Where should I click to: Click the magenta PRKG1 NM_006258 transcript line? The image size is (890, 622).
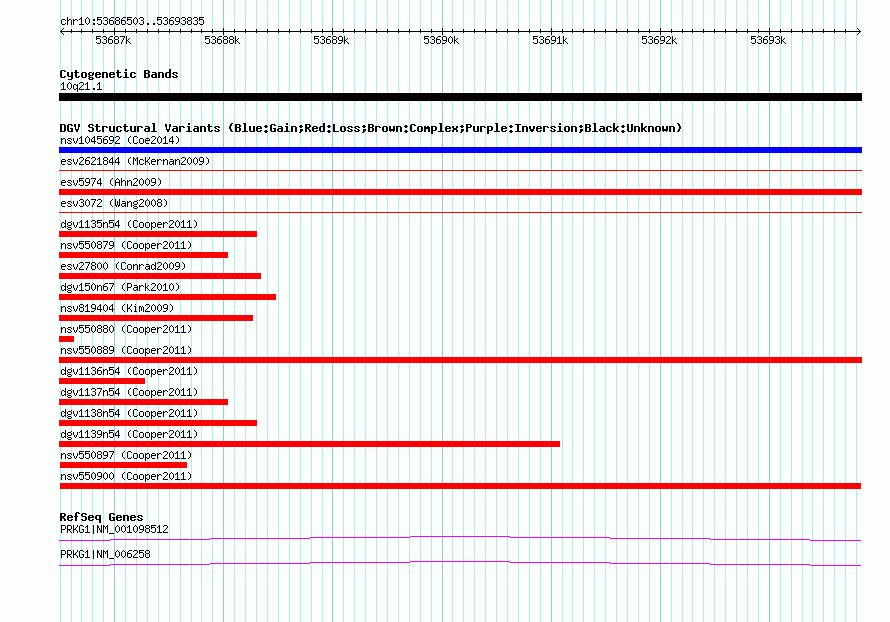(460, 563)
